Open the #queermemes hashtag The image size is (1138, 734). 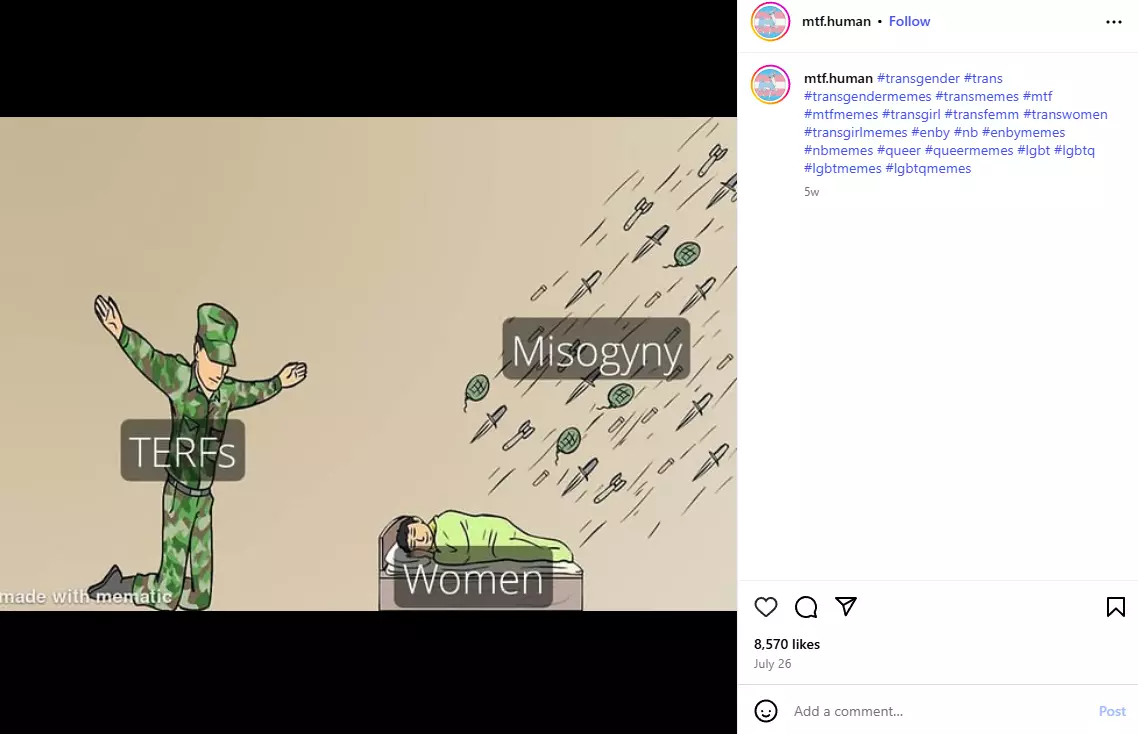(969, 150)
